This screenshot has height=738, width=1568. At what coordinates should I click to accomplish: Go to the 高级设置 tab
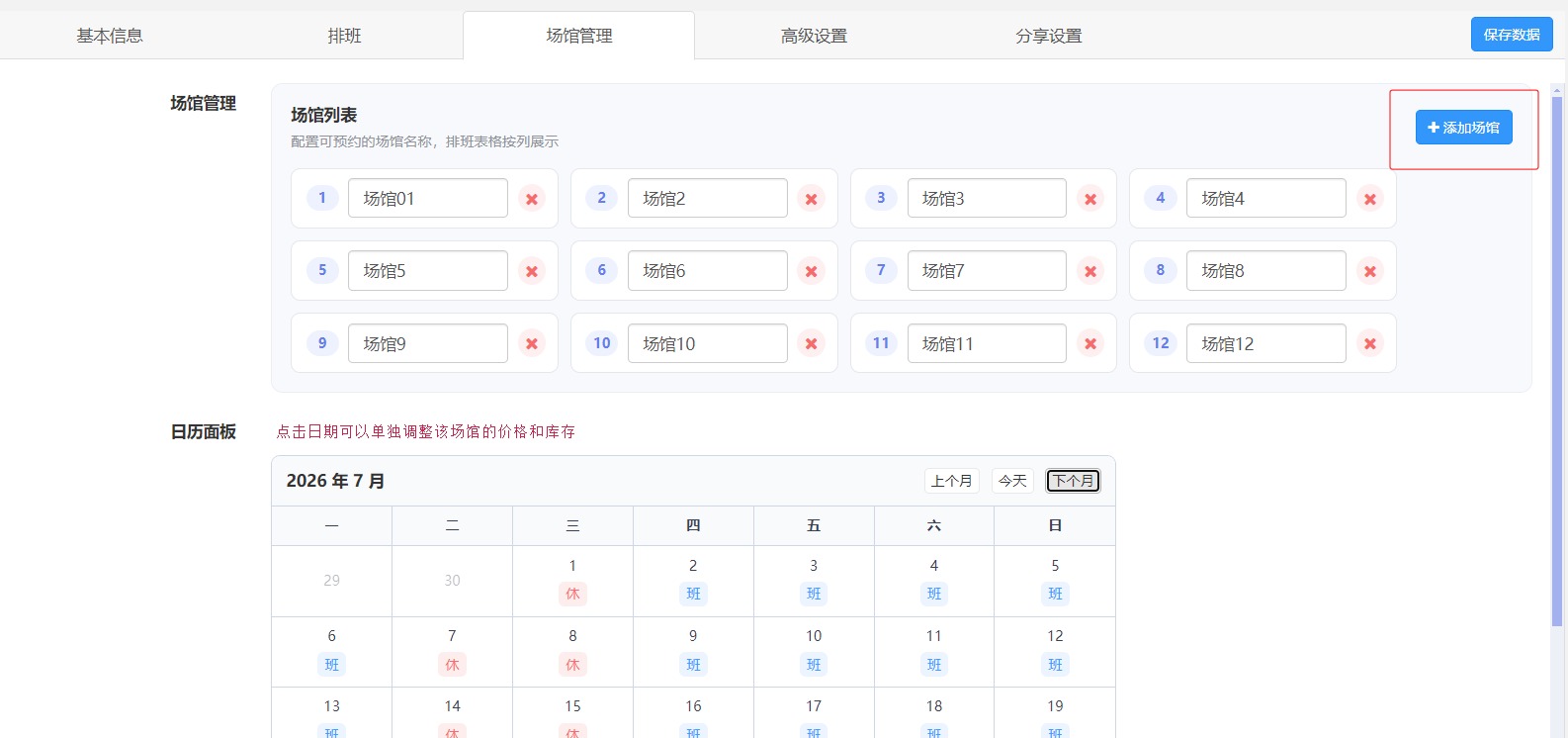814,36
